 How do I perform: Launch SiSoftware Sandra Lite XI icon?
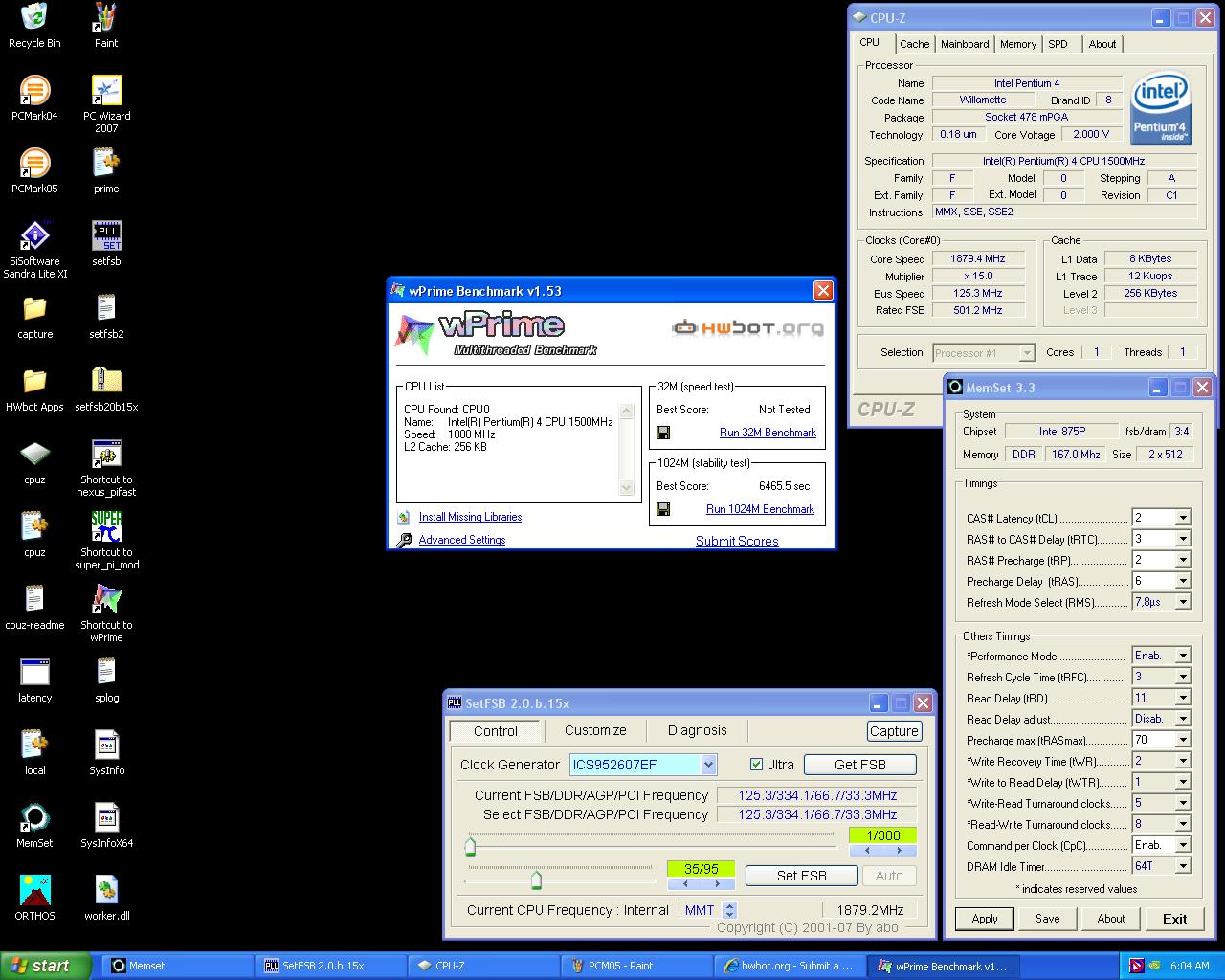click(x=34, y=250)
